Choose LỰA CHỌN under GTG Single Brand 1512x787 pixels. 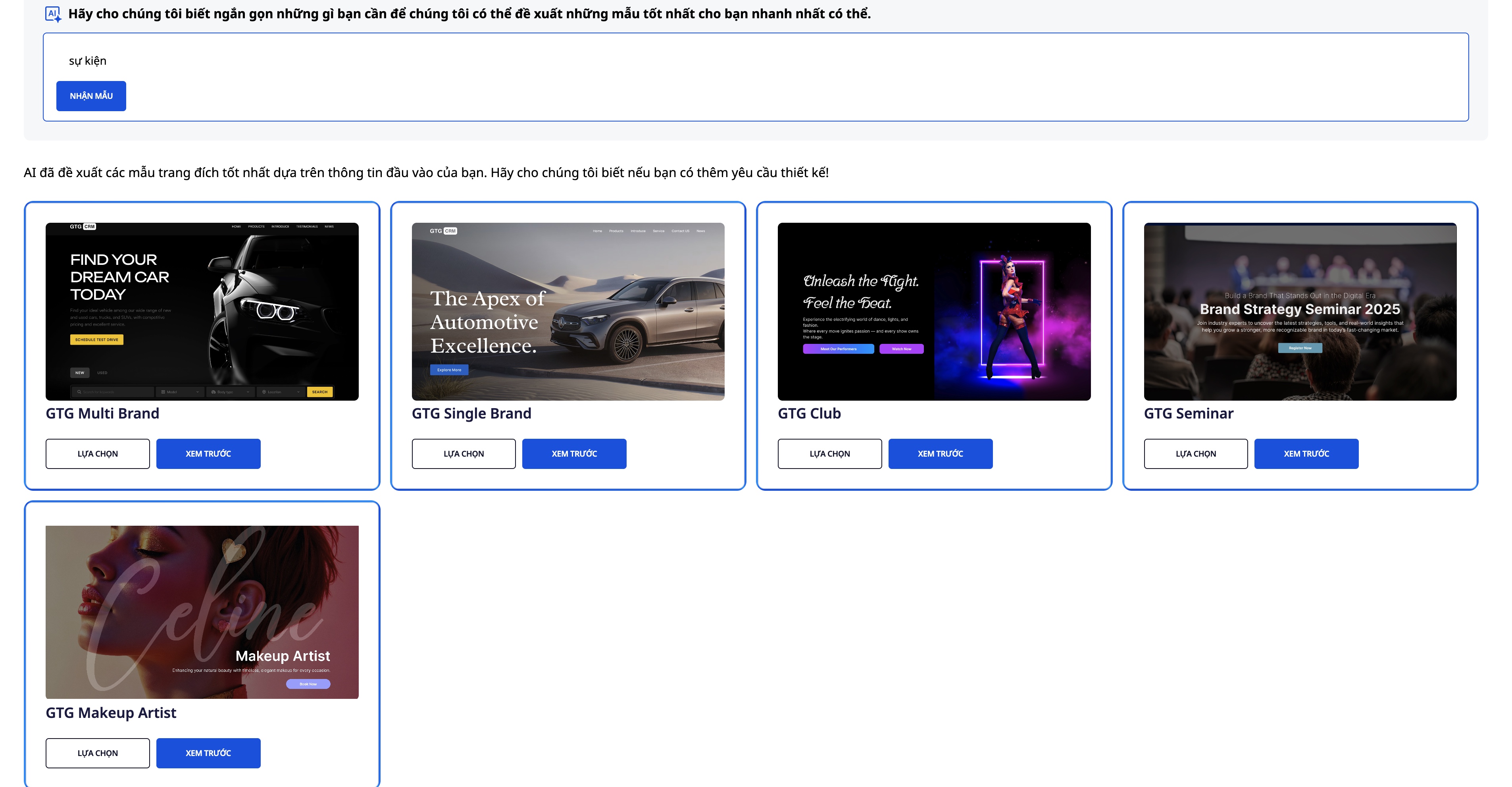tap(463, 453)
